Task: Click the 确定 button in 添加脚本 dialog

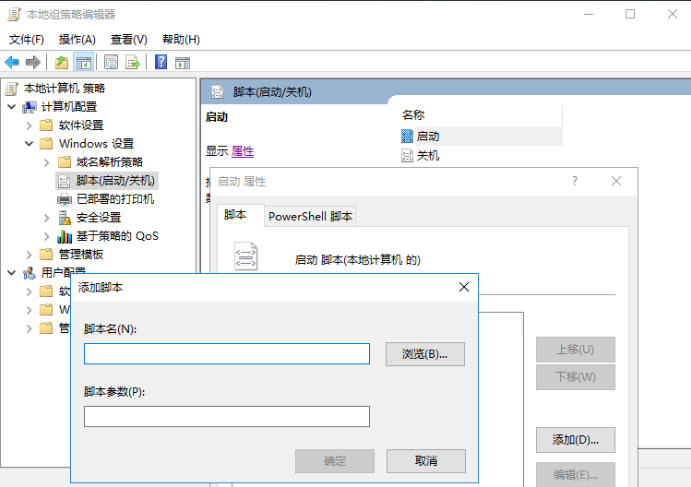Action: pyautogui.click(x=334, y=461)
